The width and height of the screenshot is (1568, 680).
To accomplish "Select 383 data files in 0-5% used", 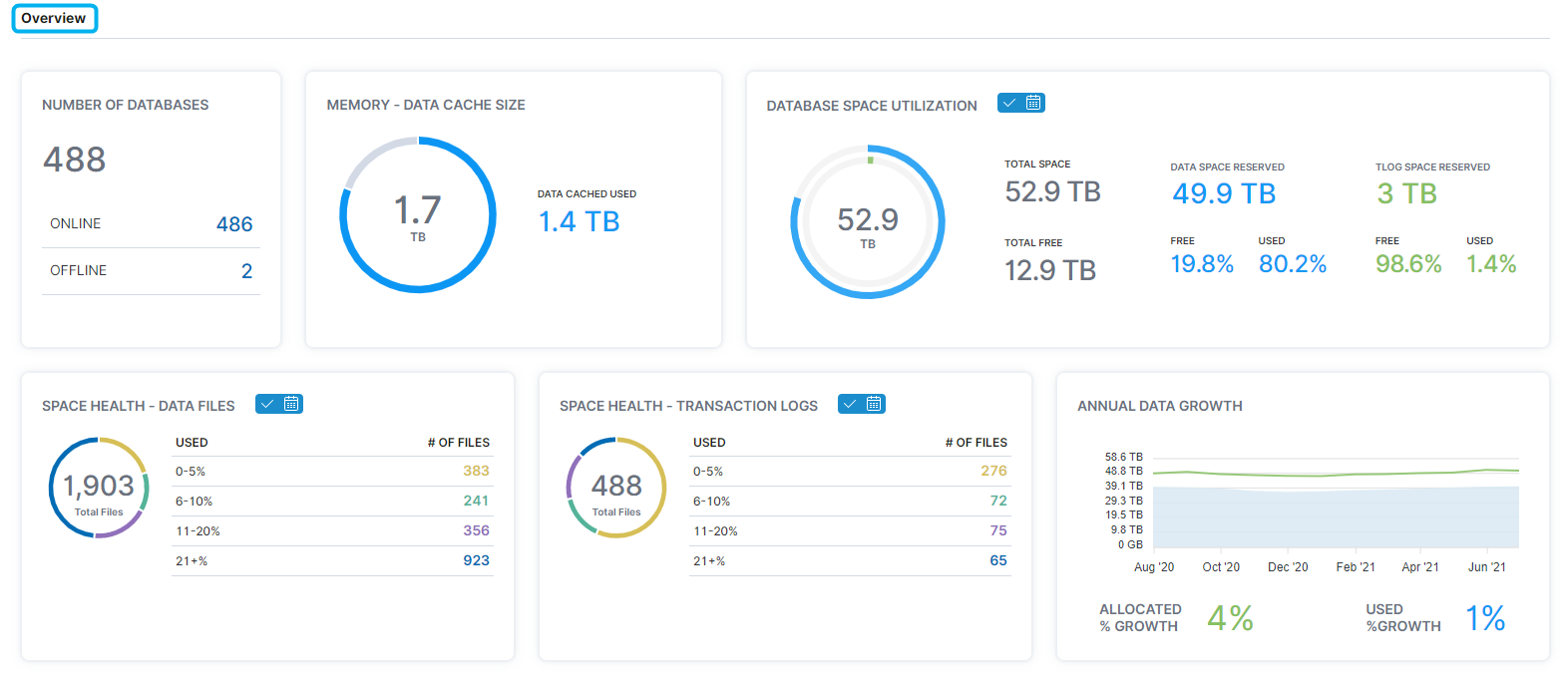I will coord(476,471).
